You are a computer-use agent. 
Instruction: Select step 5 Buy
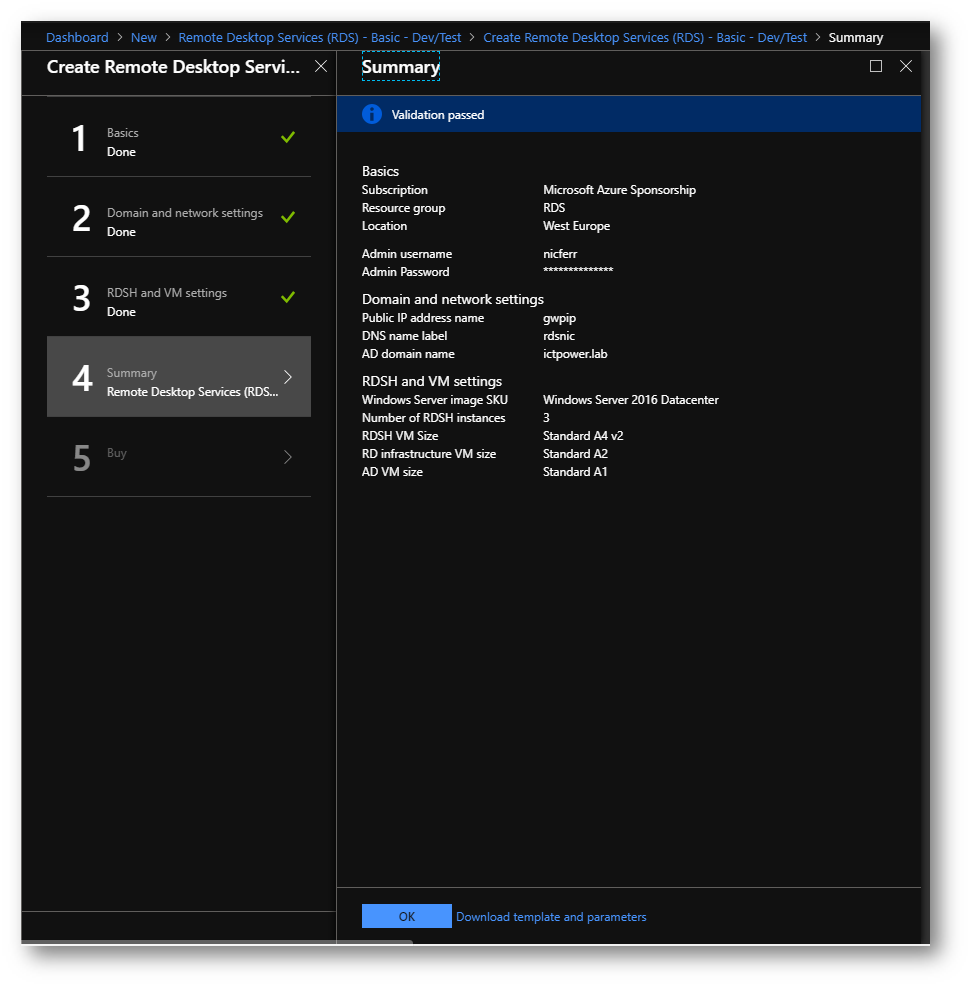179,457
